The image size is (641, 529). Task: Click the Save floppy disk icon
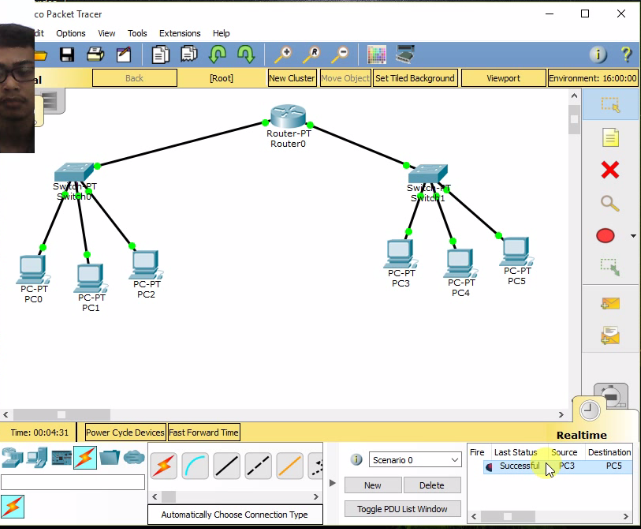67,54
